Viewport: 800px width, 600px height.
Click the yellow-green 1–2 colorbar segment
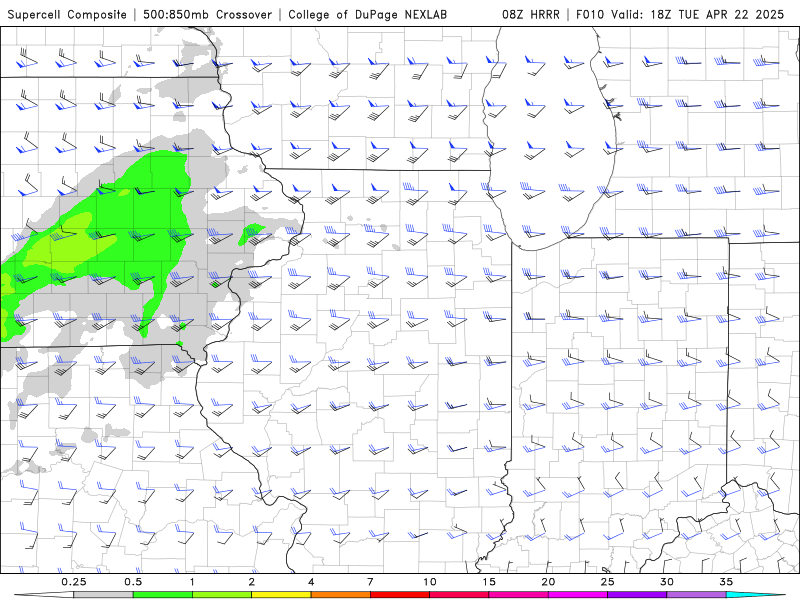[222, 595]
